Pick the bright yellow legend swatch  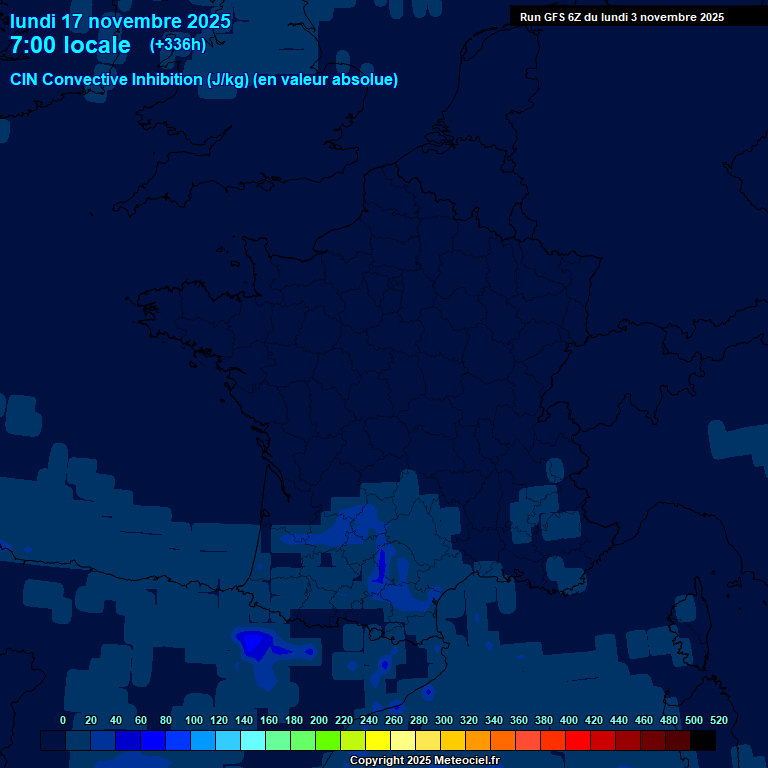(x=378, y=741)
